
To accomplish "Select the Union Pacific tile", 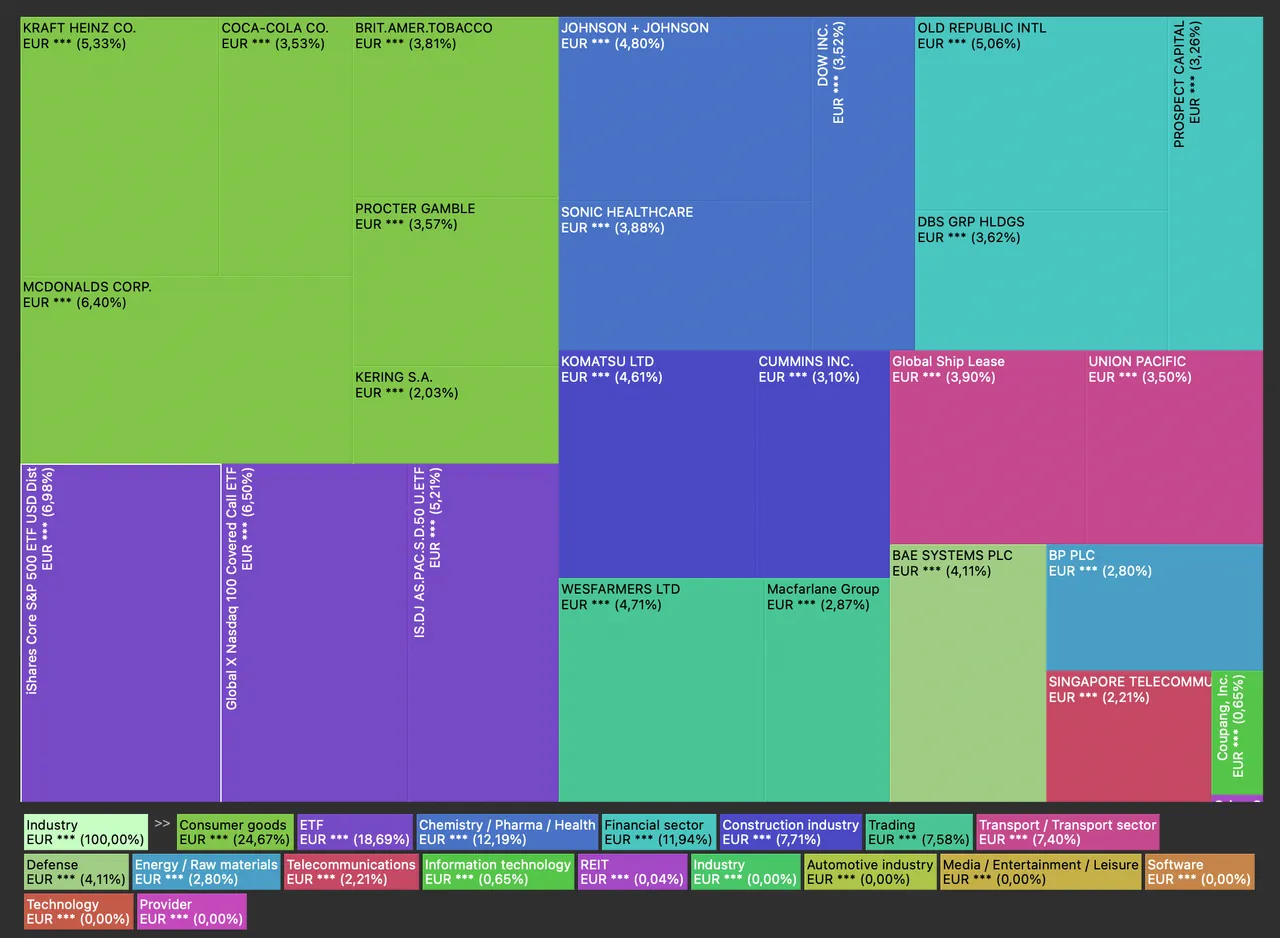I will point(1174,447).
